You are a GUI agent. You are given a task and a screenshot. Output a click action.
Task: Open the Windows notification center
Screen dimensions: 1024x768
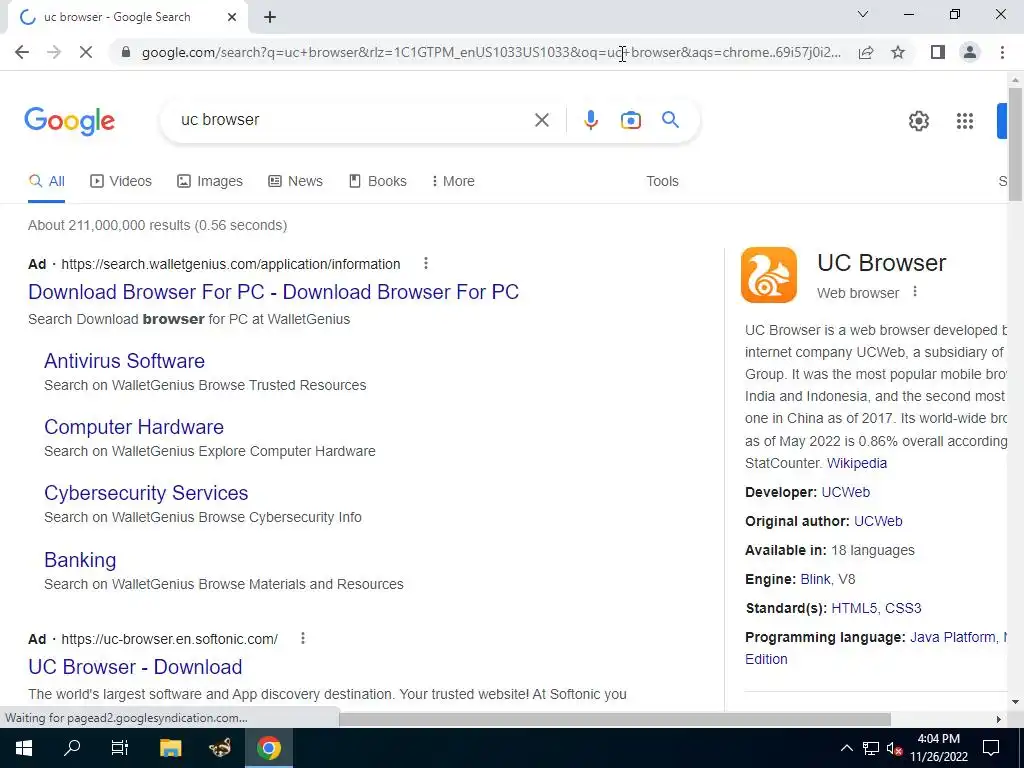tap(991, 748)
